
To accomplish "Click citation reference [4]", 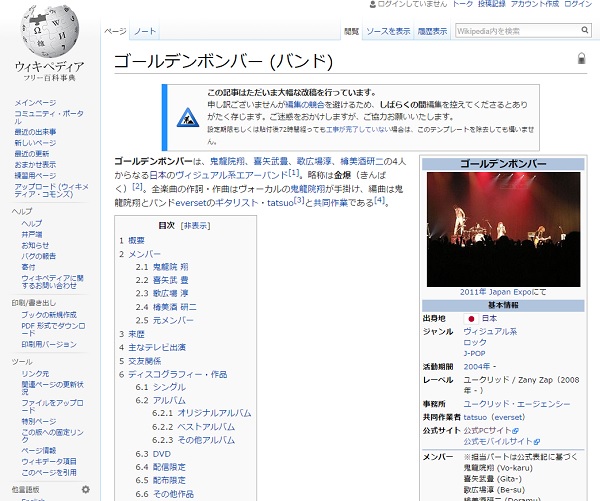I will point(379,200).
